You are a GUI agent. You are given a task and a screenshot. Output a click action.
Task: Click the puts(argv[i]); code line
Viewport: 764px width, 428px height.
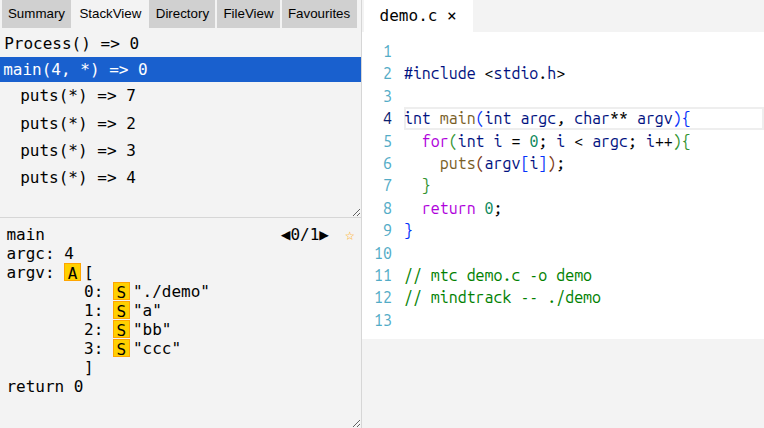tap(502, 164)
